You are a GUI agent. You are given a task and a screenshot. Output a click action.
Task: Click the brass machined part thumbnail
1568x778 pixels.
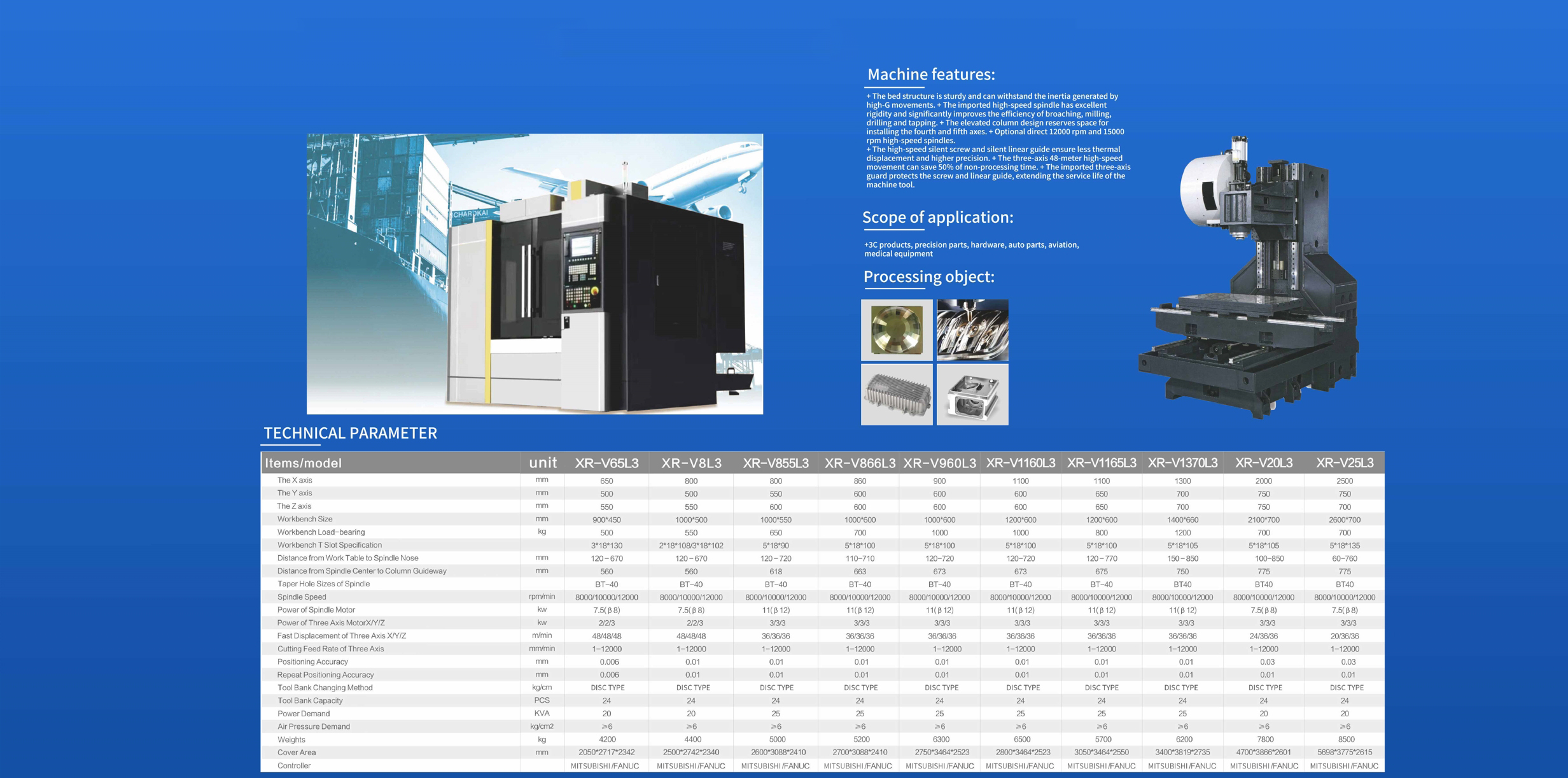point(896,330)
